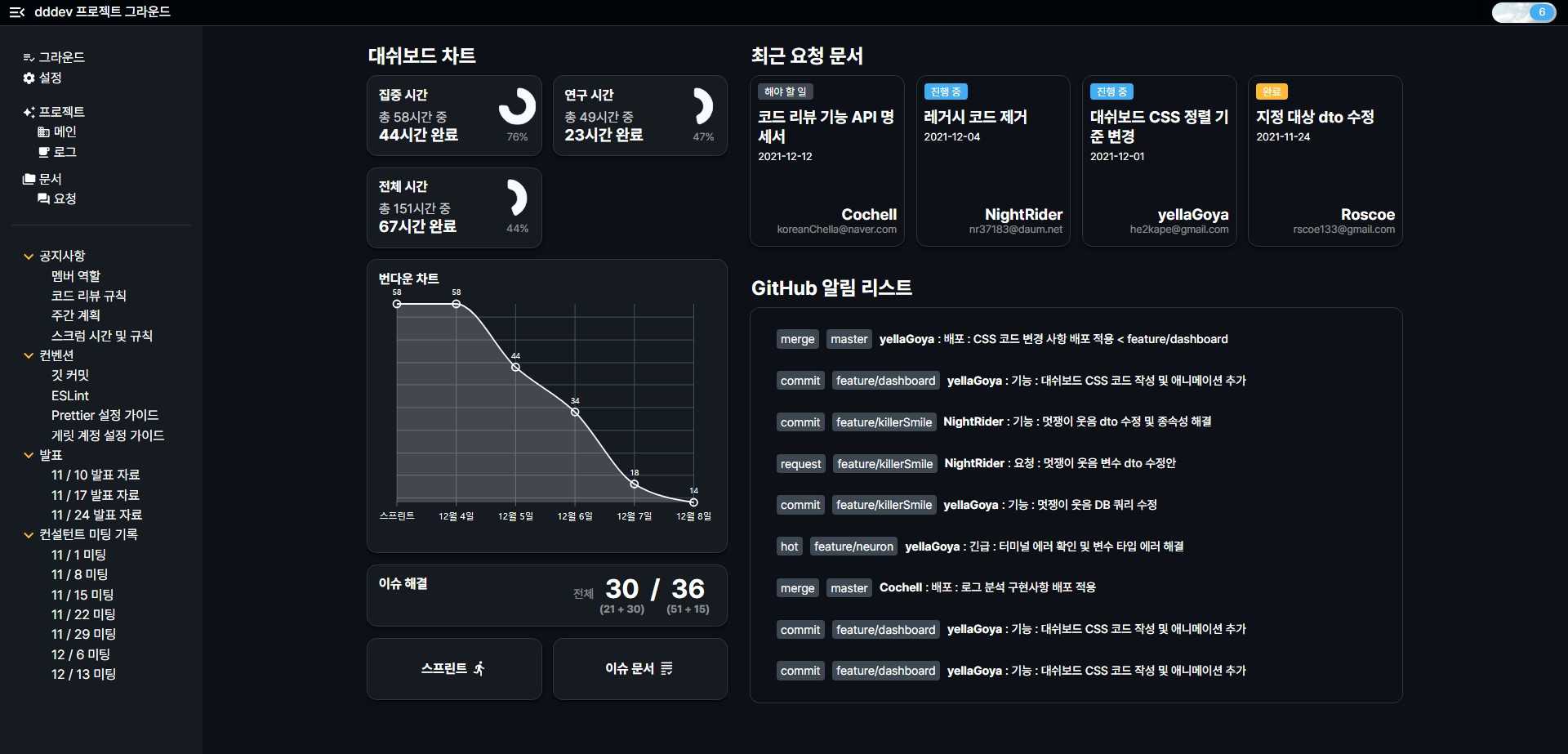Screen dimensions: 1568x754
Task: Click the 로그 cup icon
Action: pyautogui.click(x=44, y=153)
